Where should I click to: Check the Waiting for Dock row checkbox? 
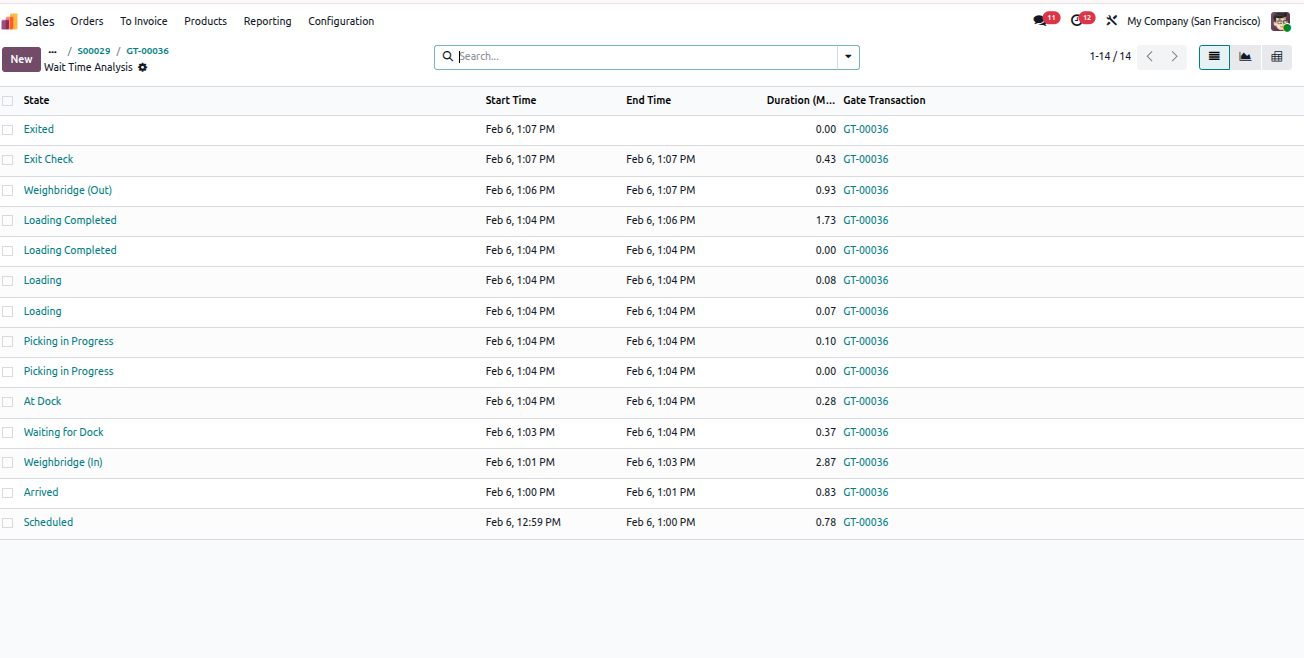pyautogui.click(x=8, y=433)
